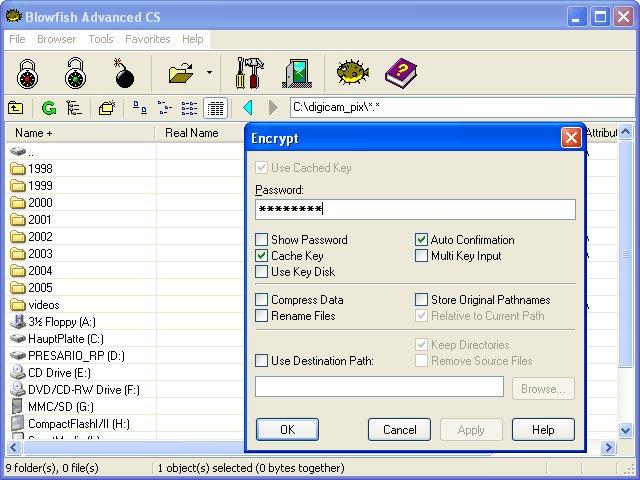The image size is (640, 480).
Task: Select the 2003 folder
Action: tap(31, 254)
